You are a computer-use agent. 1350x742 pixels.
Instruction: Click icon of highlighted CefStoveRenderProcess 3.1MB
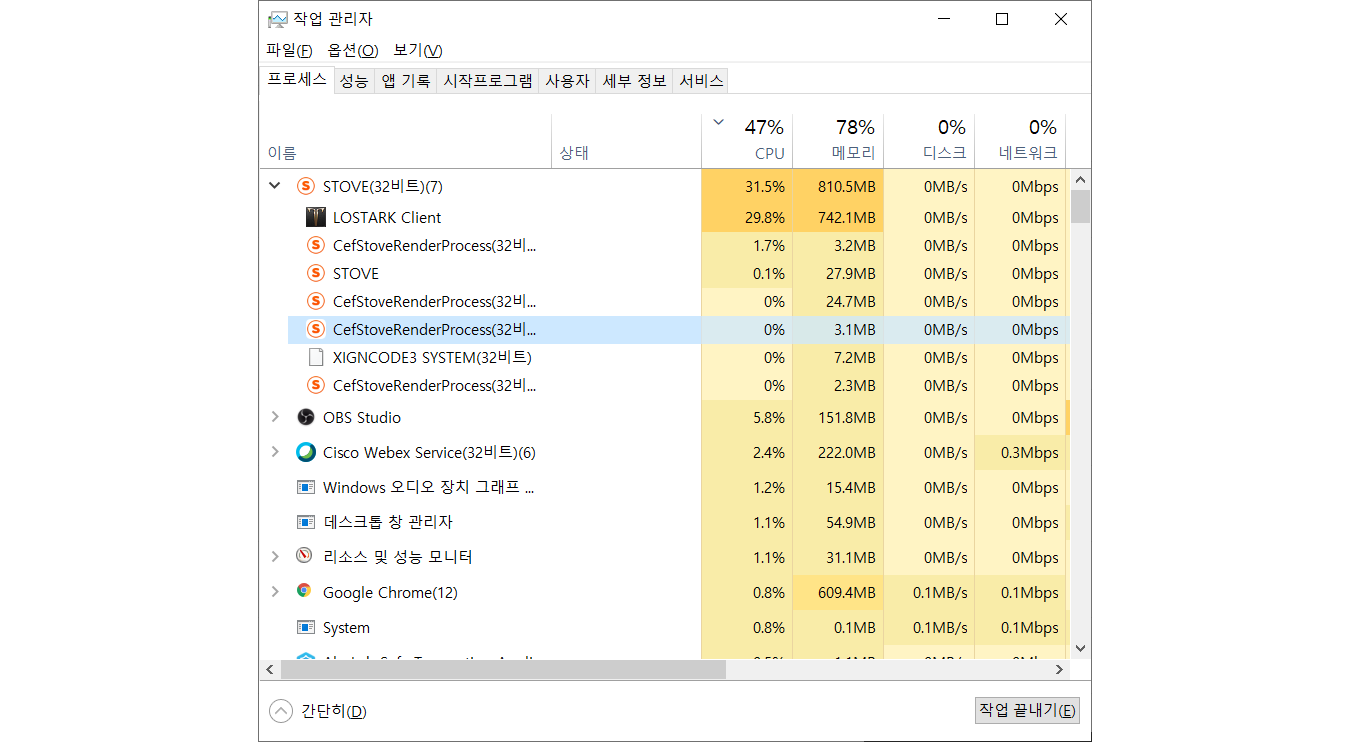(316, 329)
